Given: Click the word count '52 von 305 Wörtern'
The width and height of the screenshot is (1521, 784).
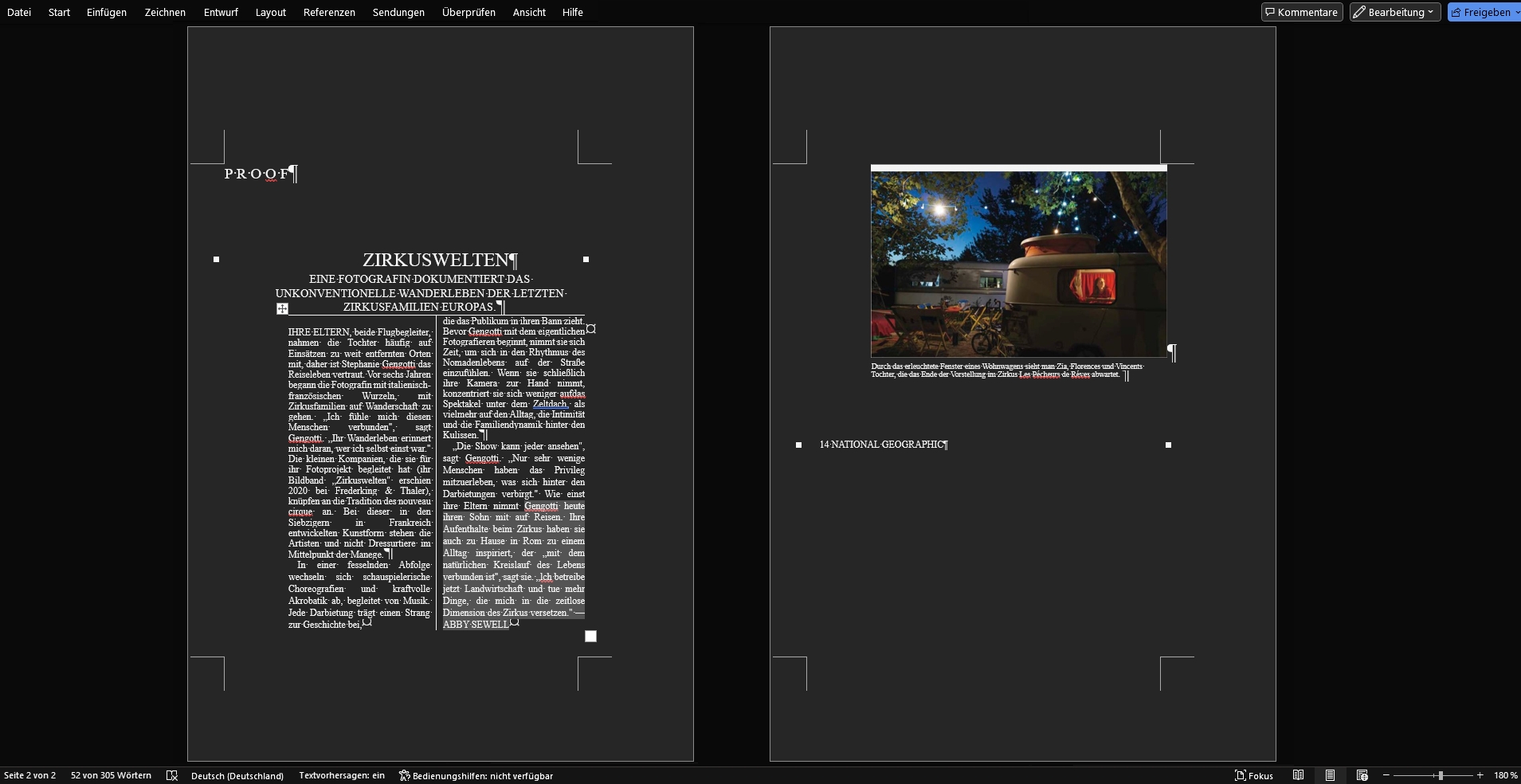Looking at the screenshot, I should pos(111,775).
